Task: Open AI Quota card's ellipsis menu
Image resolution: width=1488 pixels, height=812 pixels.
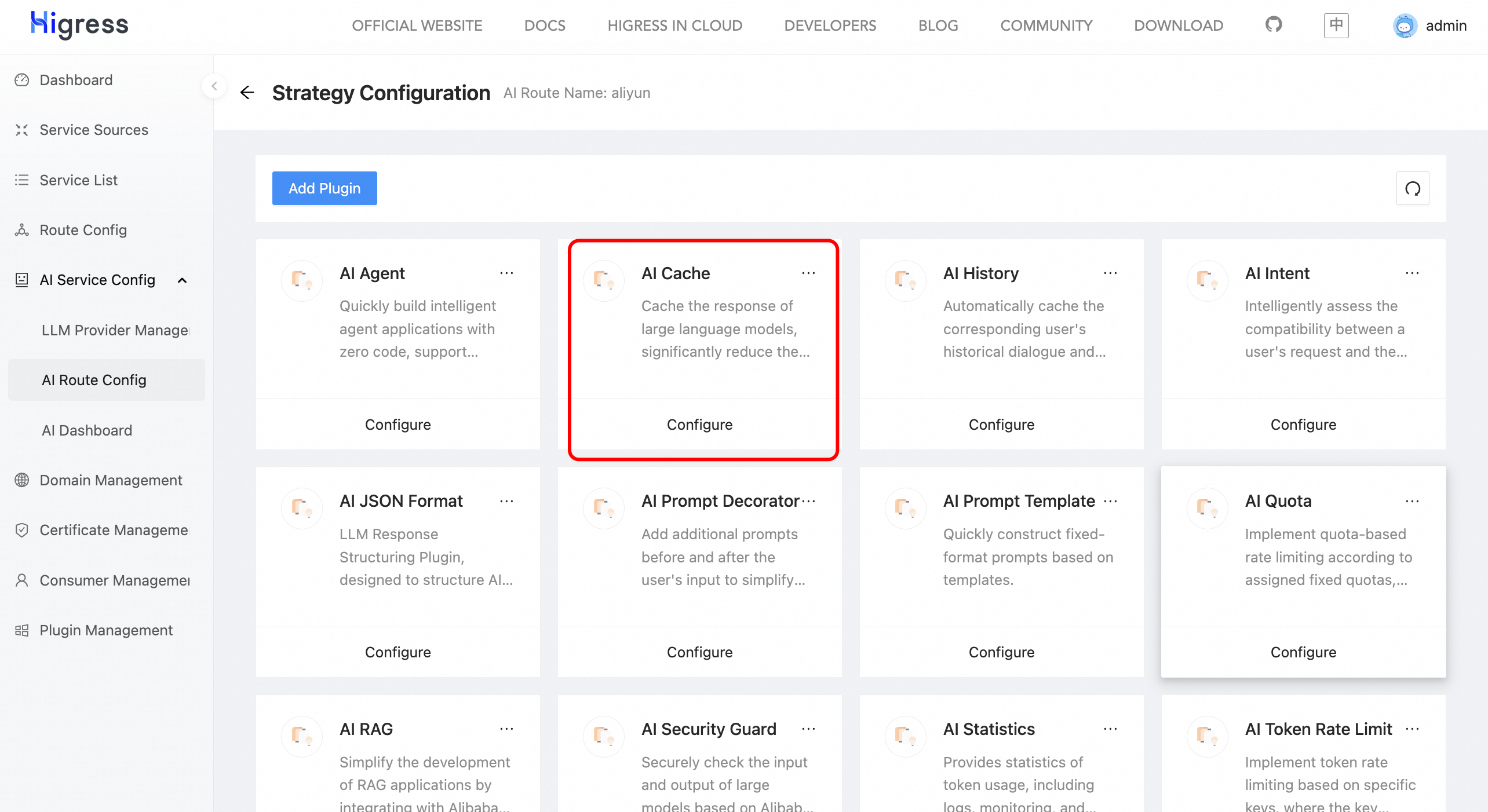Action: point(1412,502)
